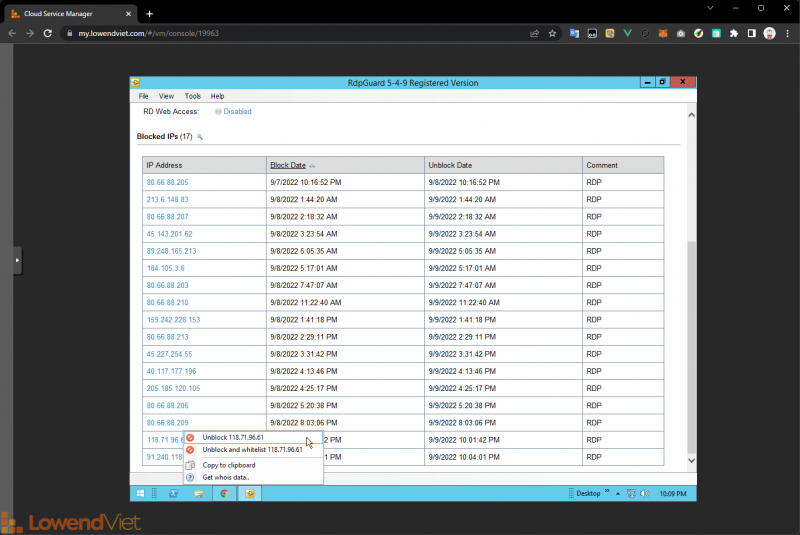Open blocked IP link 80.66.88.206
Image resolution: width=800 pixels, height=535 pixels.
tap(167, 405)
